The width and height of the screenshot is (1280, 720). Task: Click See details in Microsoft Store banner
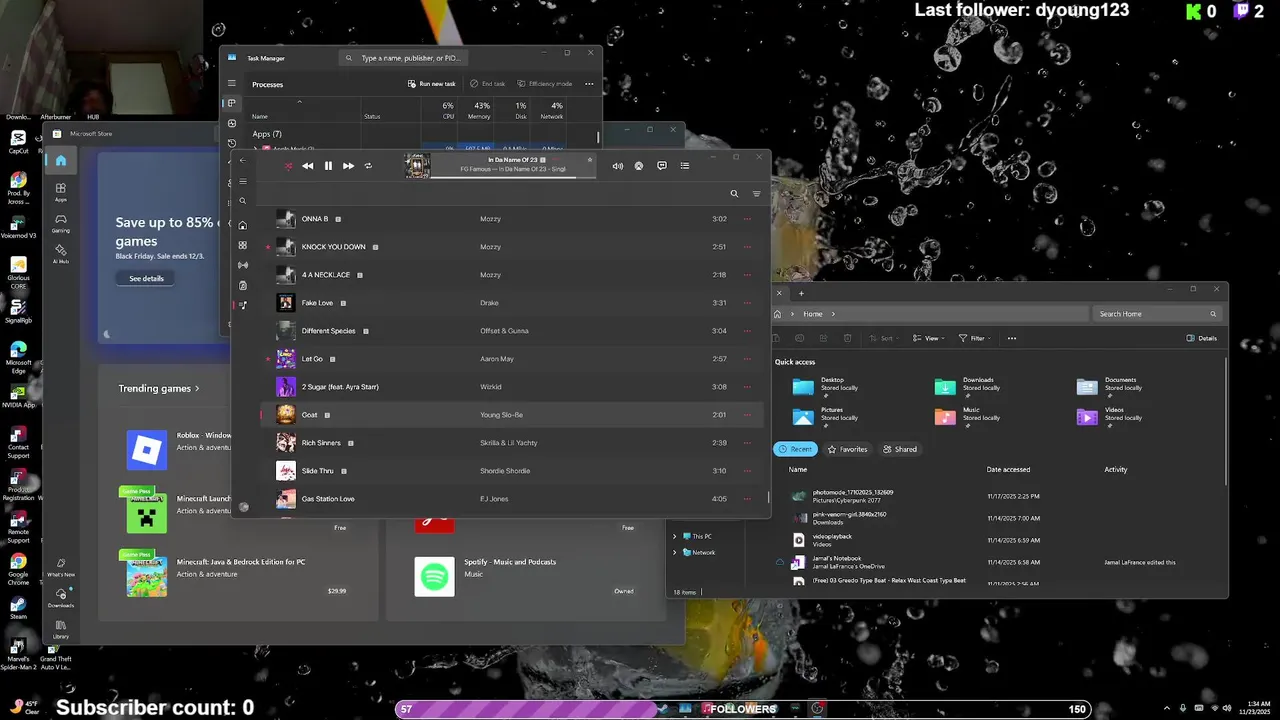click(146, 278)
